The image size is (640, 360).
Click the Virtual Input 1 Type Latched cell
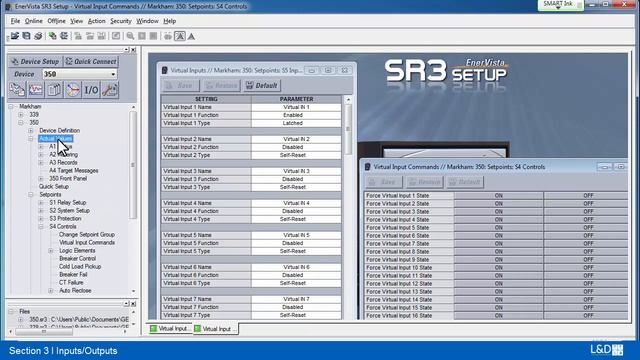[x=296, y=123]
